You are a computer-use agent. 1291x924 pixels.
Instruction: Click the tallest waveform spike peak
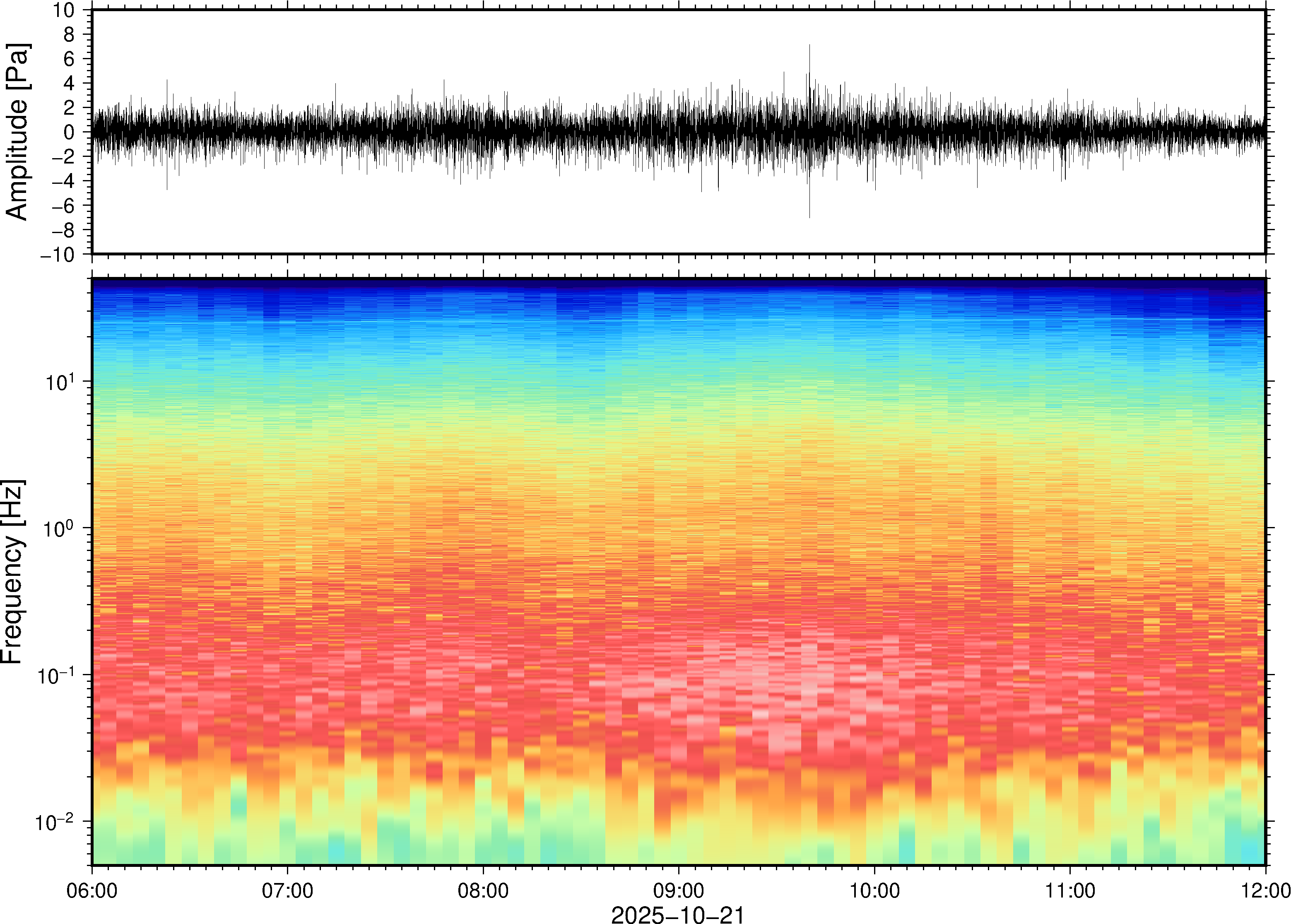(809, 46)
